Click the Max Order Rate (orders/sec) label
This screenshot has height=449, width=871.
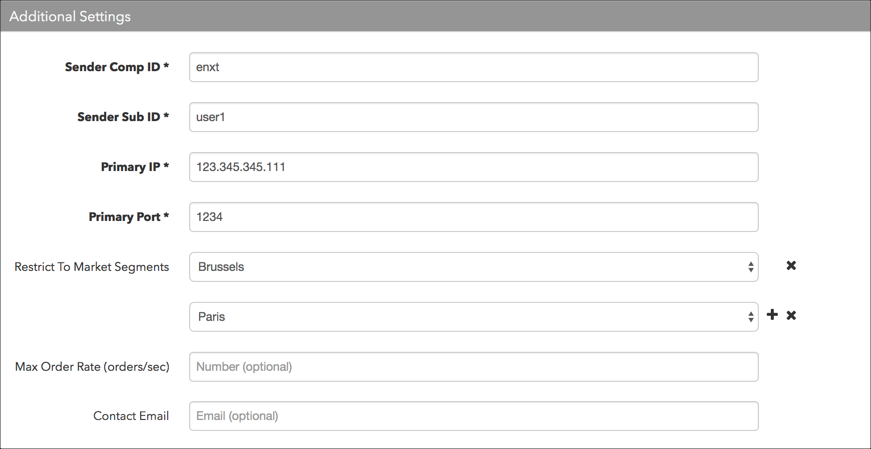[x=92, y=367]
